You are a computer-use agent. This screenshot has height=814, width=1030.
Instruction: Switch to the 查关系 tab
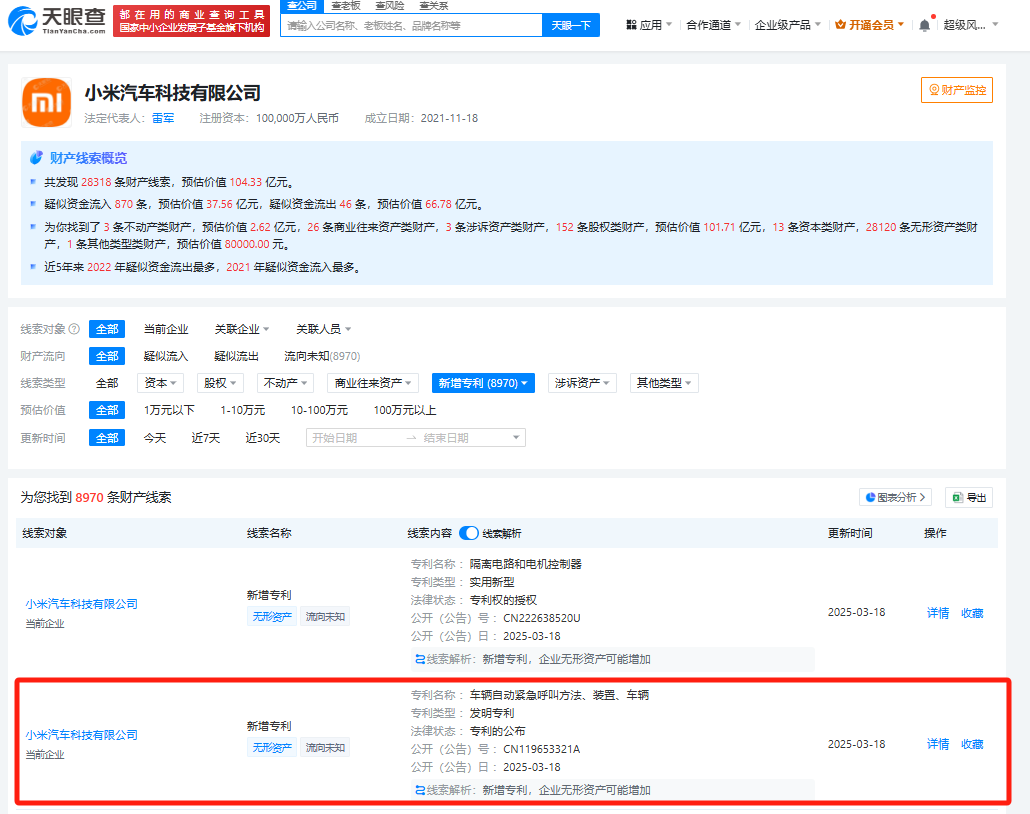434,6
